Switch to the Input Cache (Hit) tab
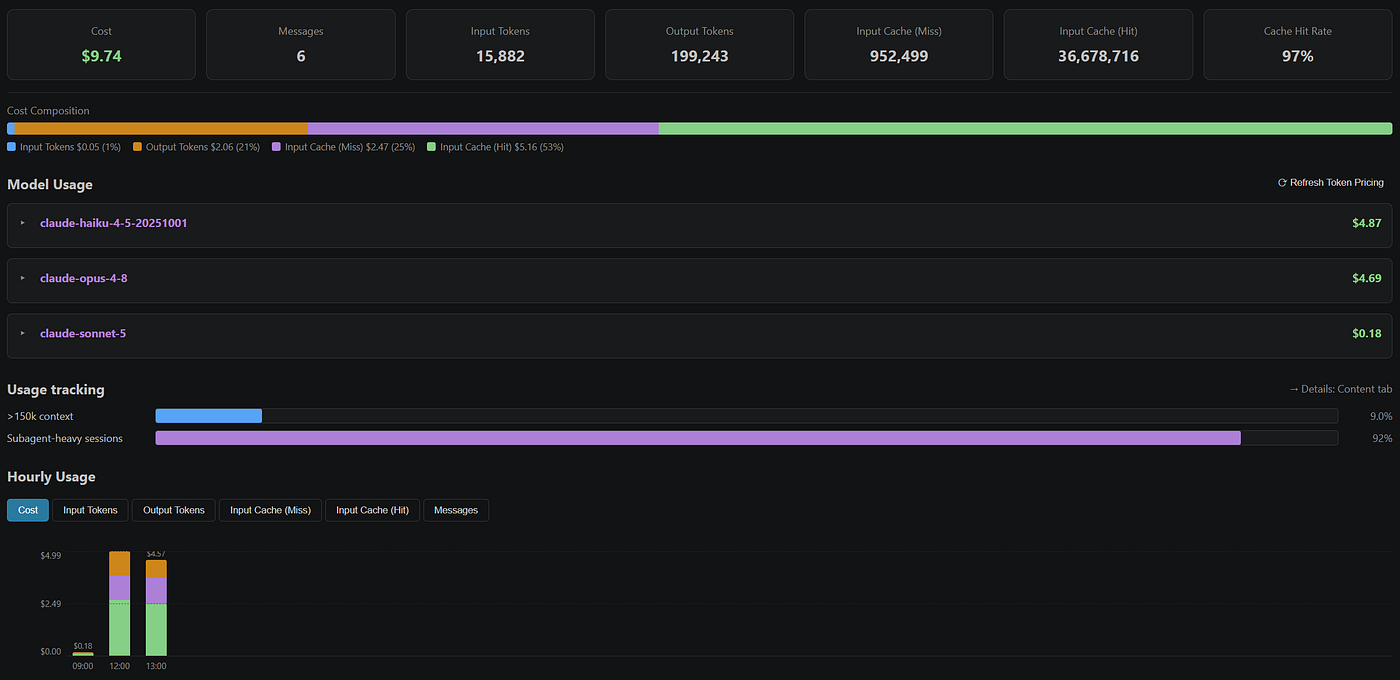Screen dimensions: 1400x680 [372, 510]
